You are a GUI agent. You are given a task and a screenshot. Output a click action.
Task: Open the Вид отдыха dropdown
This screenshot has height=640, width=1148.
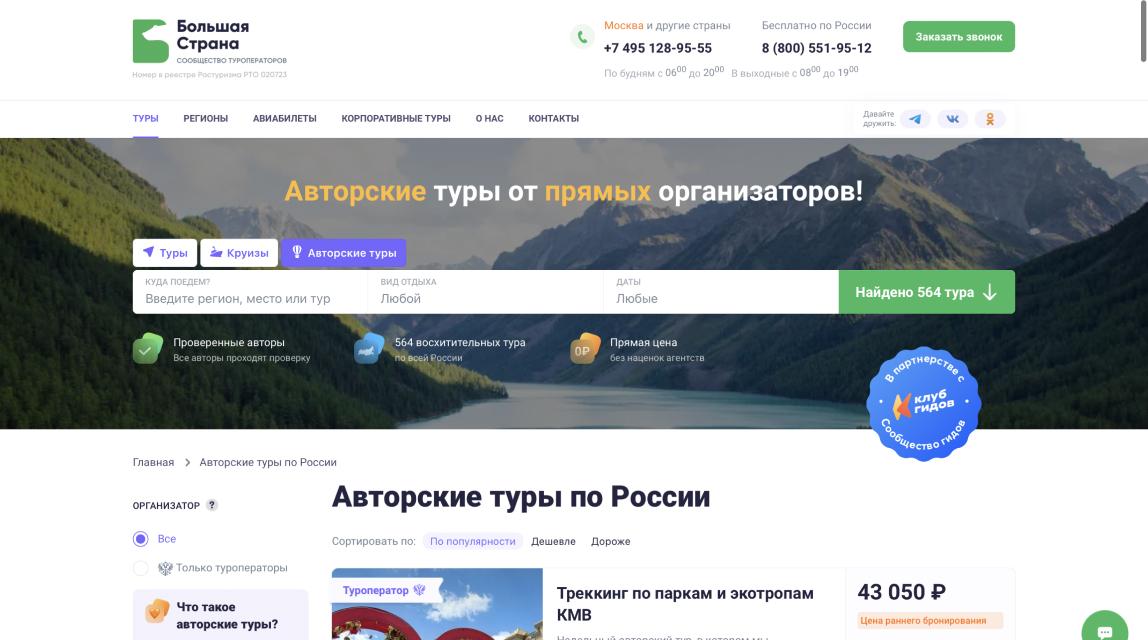pyautogui.click(x=485, y=292)
